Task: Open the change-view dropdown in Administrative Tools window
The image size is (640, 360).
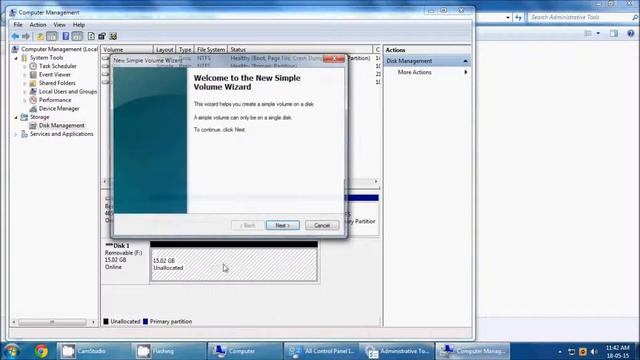Action: 598,33
